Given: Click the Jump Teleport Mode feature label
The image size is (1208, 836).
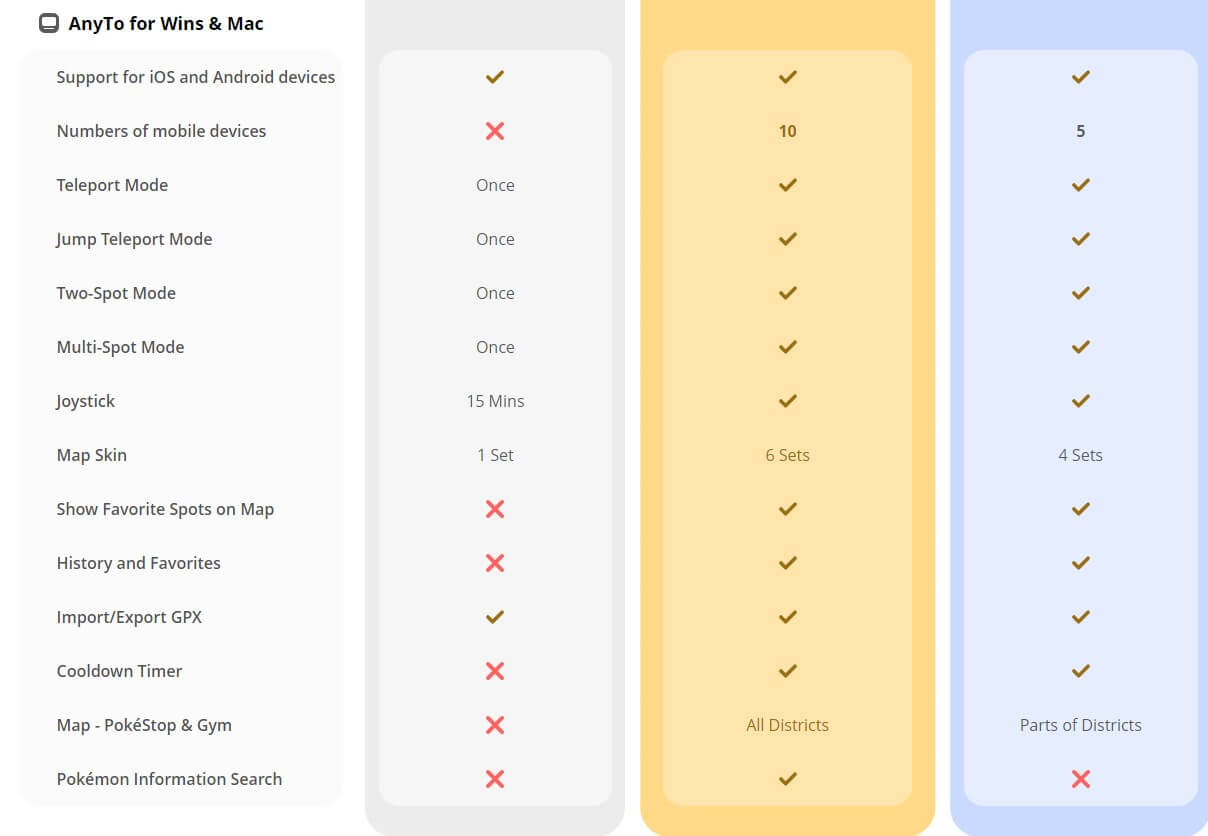Looking at the screenshot, I should (x=134, y=239).
